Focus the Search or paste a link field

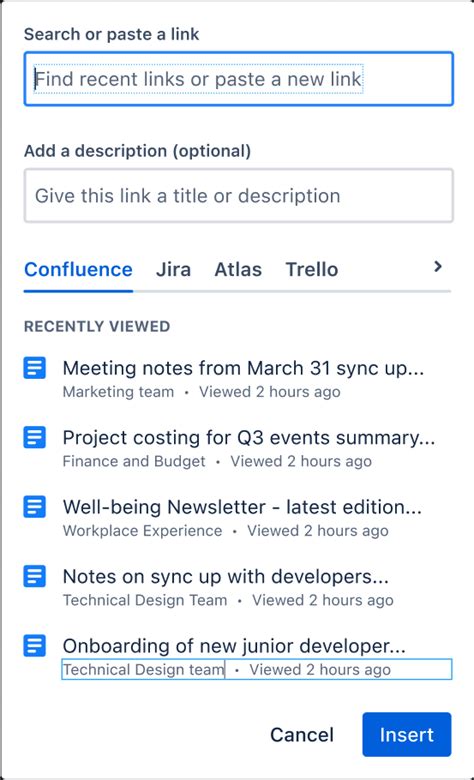click(x=239, y=79)
